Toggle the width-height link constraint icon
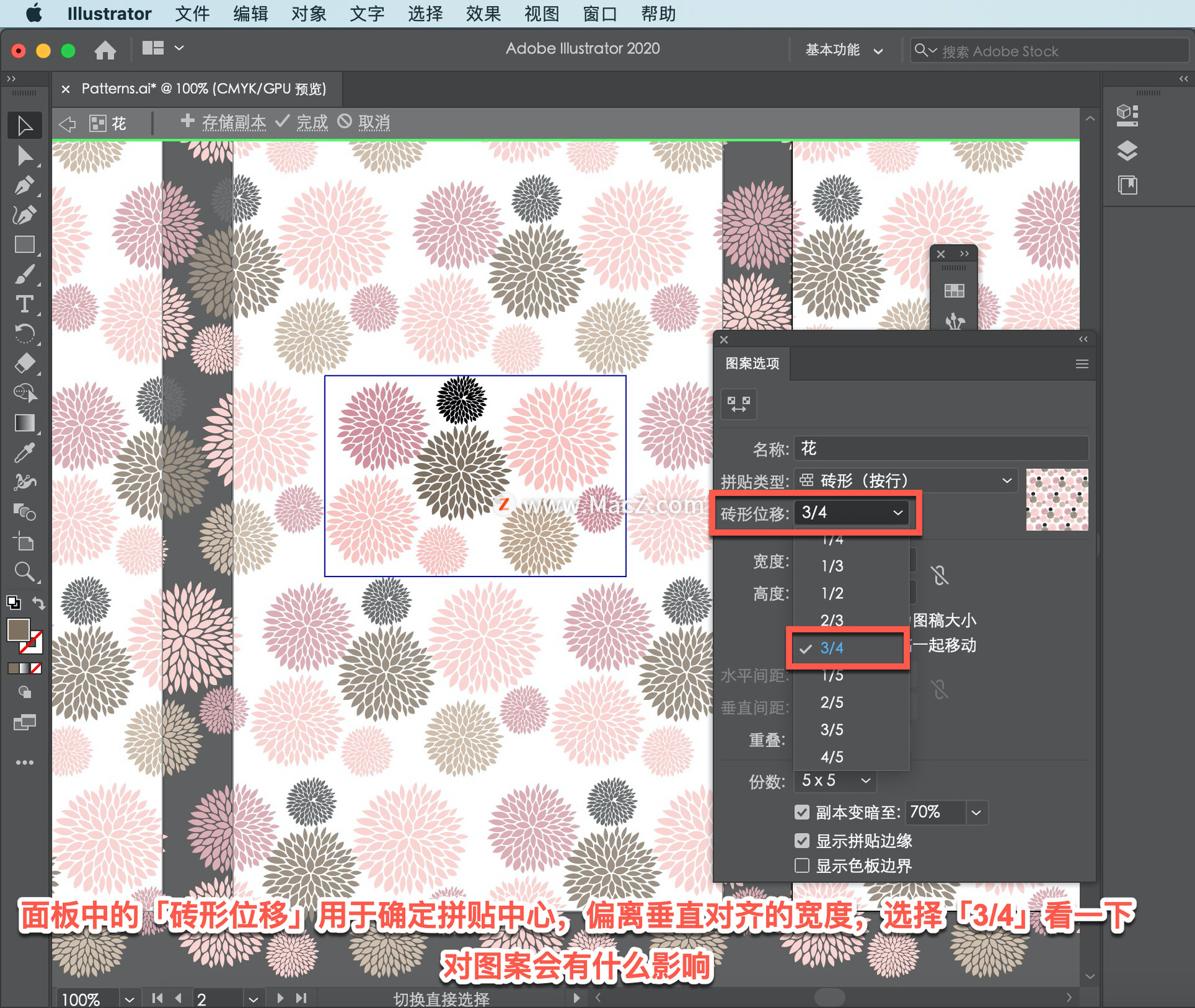 click(x=940, y=575)
